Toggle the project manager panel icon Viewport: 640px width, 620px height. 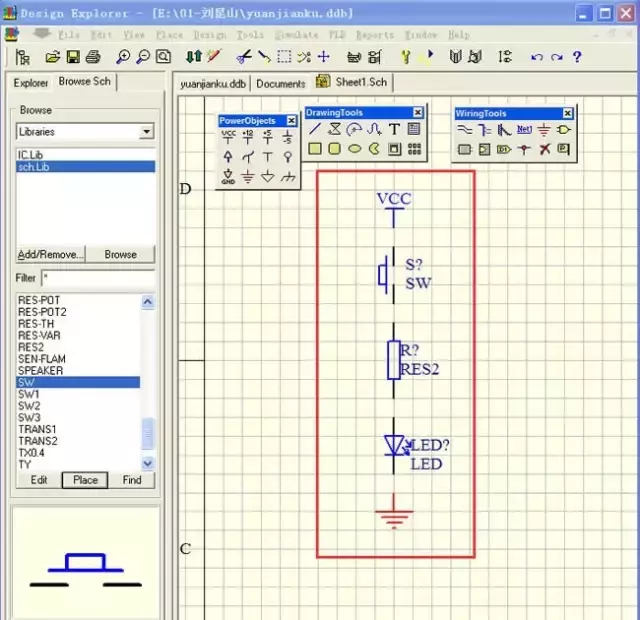coord(22,57)
